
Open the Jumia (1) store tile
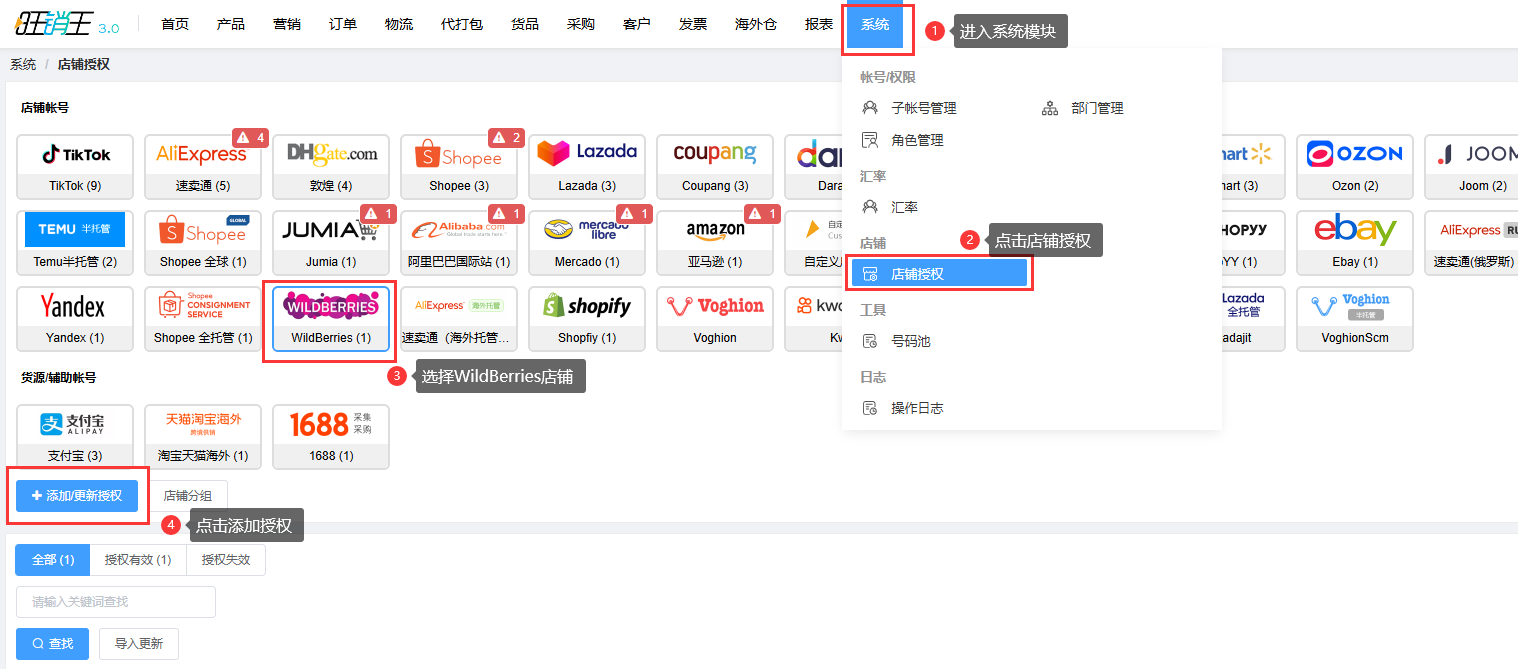click(331, 242)
